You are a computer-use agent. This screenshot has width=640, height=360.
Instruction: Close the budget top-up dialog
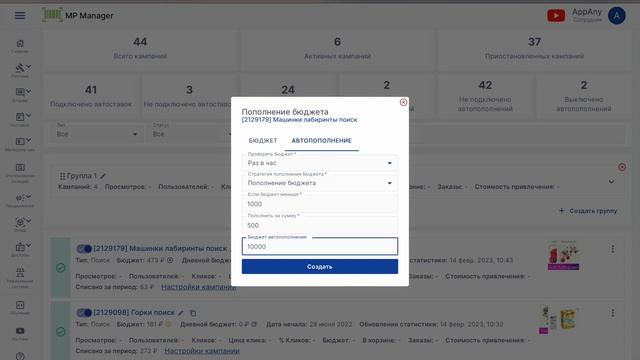click(x=403, y=102)
